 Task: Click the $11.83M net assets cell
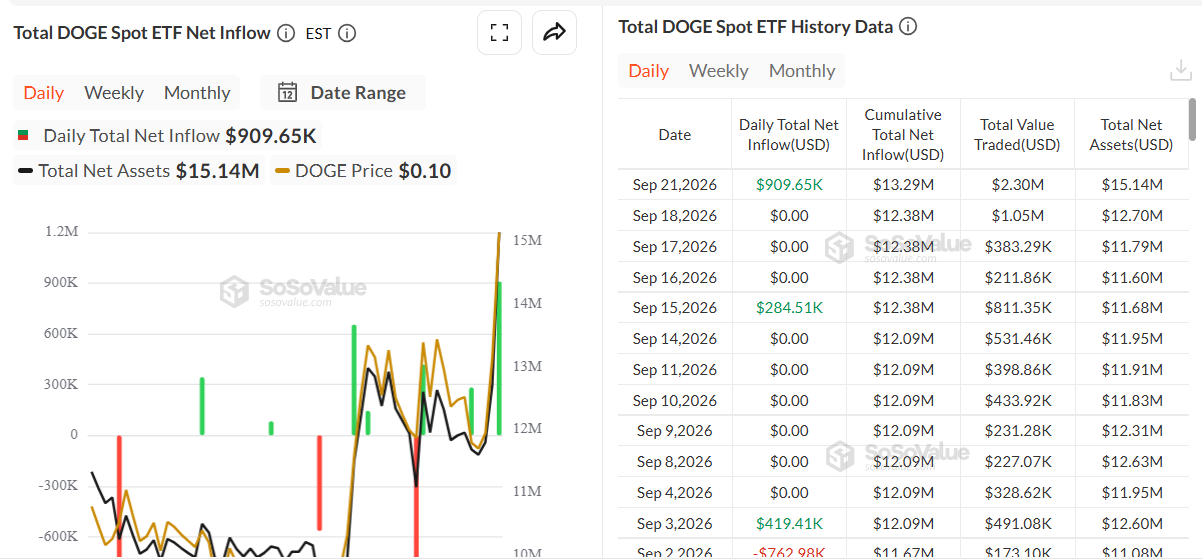[1131, 401]
